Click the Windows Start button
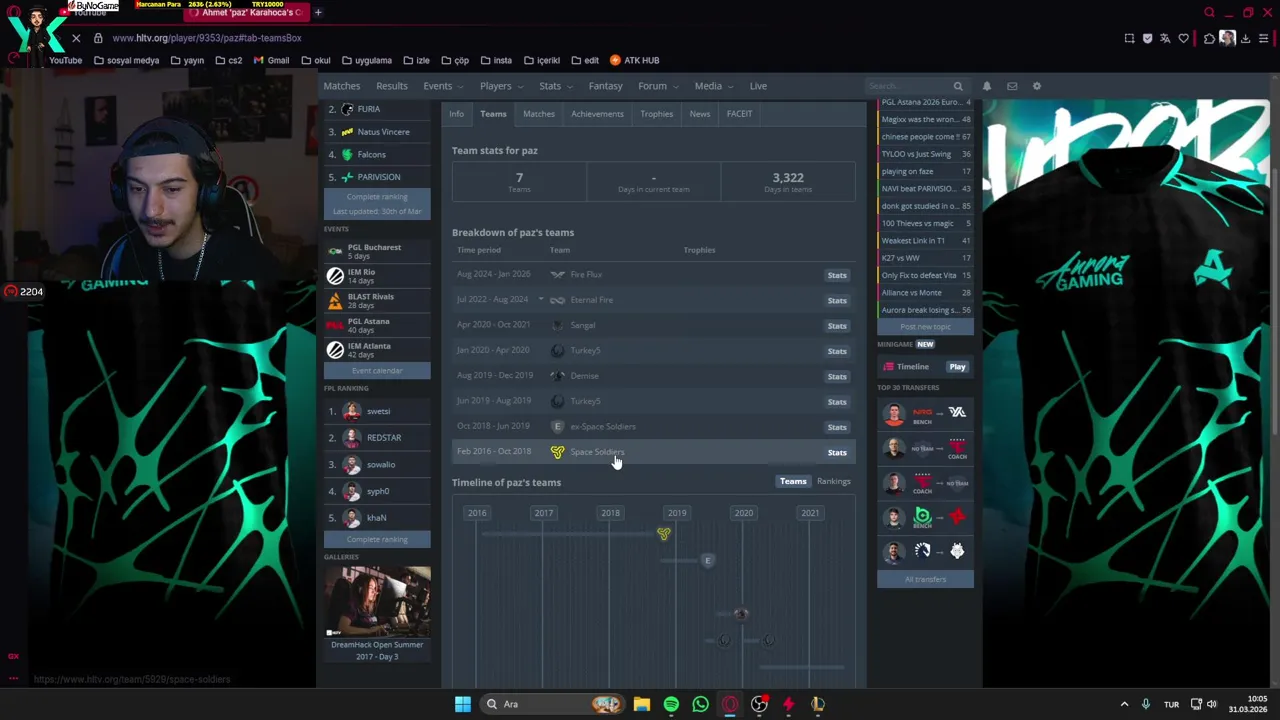The width and height of the screenshot is (1280, 720). pyautogui.click(x=463, y=704)
